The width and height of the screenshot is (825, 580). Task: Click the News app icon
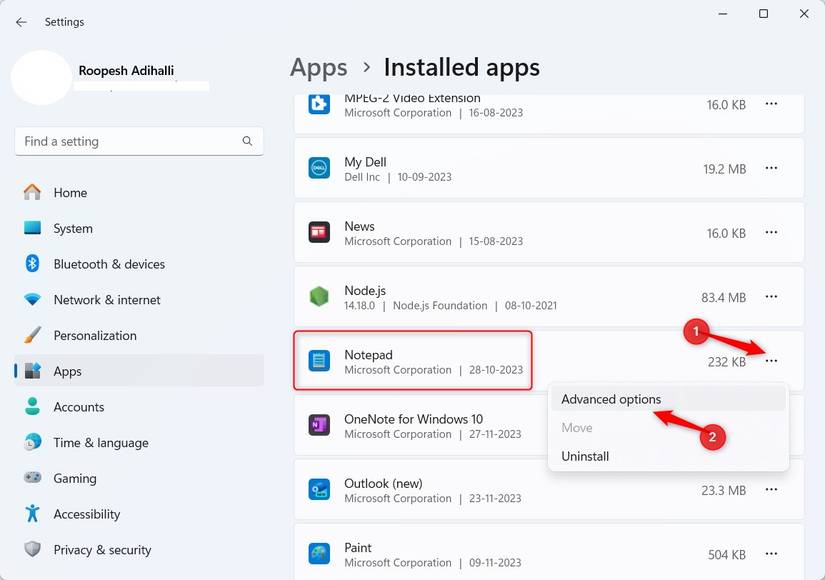318,233
